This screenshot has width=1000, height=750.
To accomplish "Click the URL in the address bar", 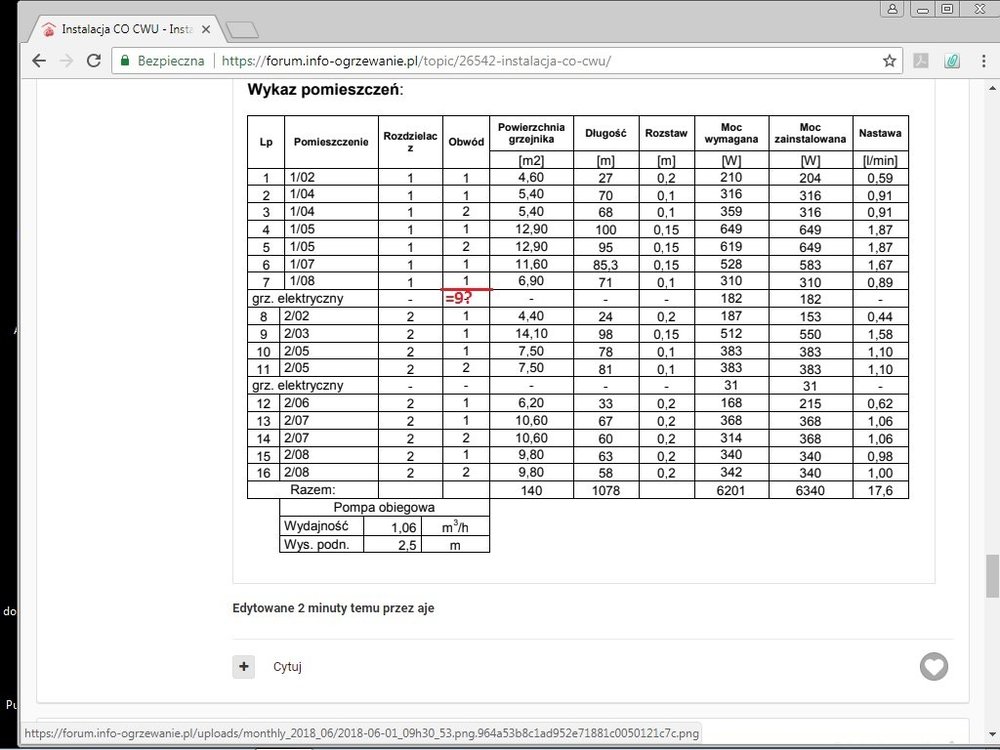I will (415, 60).
